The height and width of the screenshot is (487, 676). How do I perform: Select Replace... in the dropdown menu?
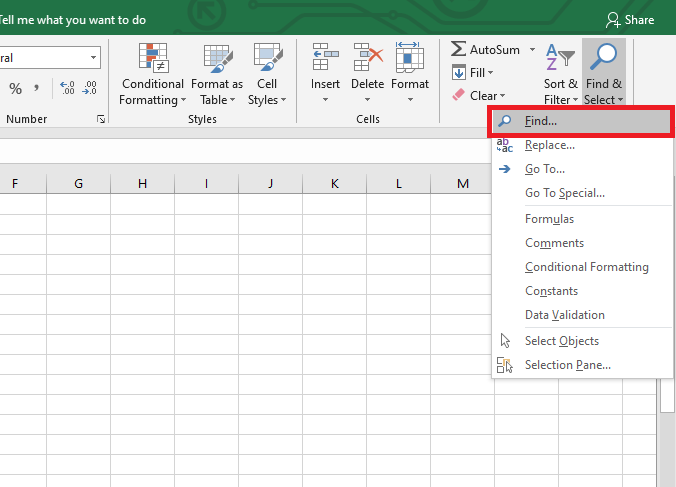pyautogui.click(x=549, y=145)
